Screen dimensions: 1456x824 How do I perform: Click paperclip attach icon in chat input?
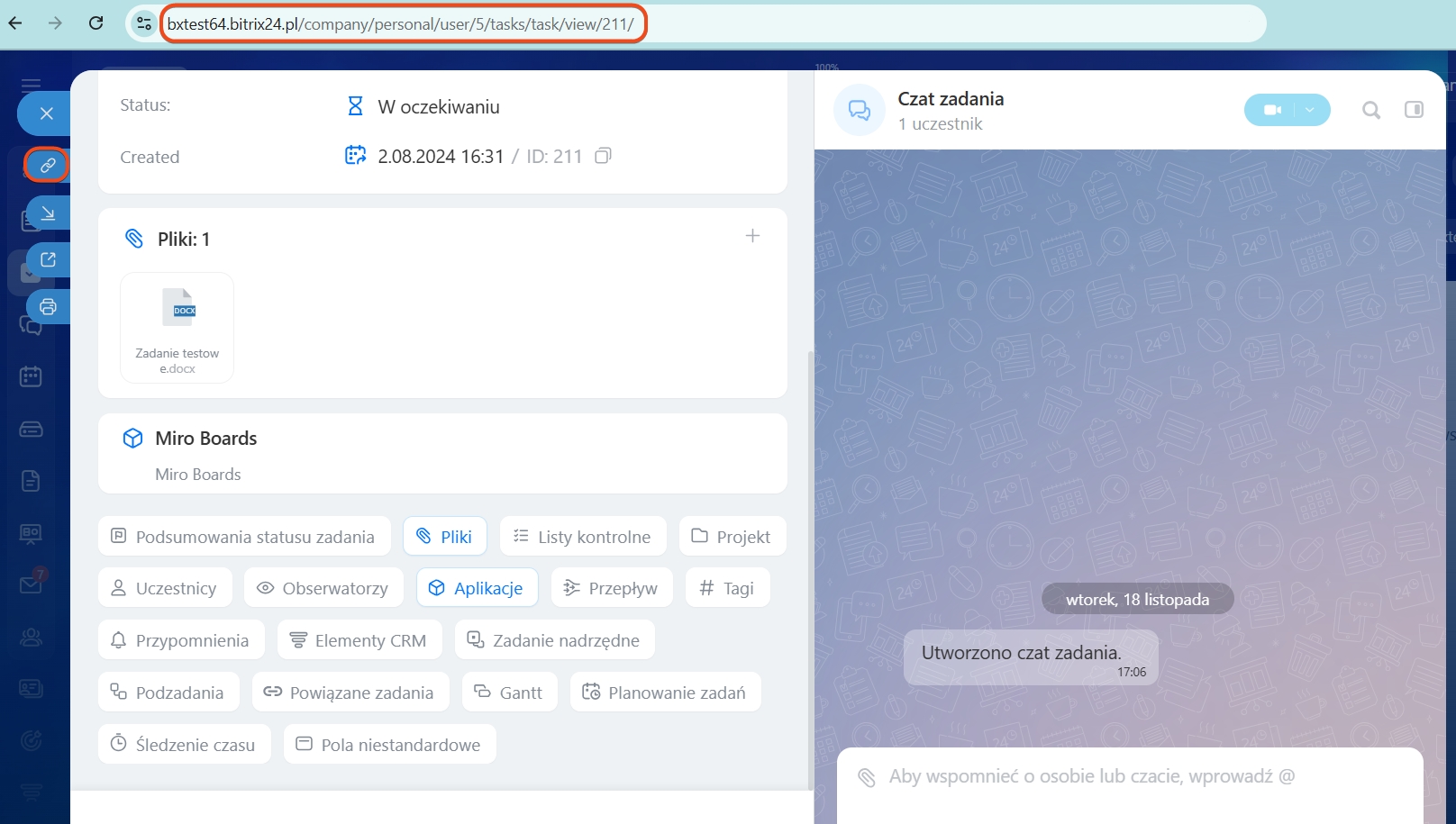[867, 777]
